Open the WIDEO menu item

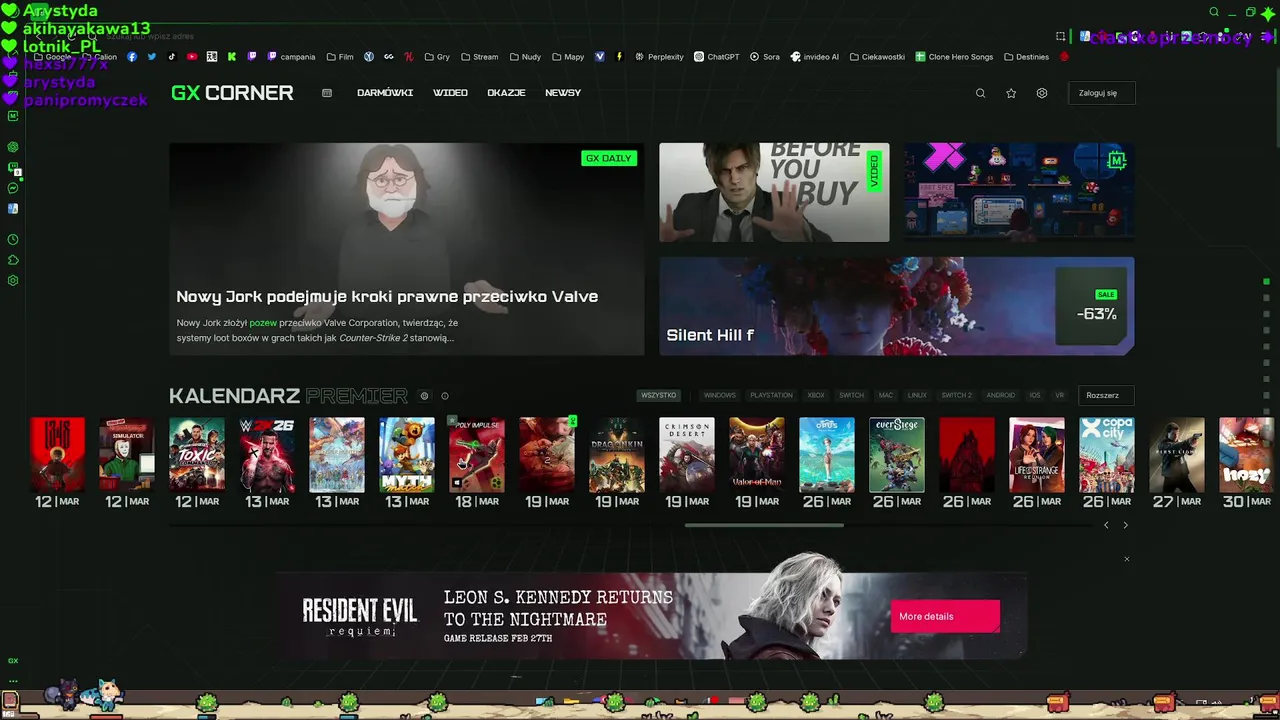click(x=450, y=93)
